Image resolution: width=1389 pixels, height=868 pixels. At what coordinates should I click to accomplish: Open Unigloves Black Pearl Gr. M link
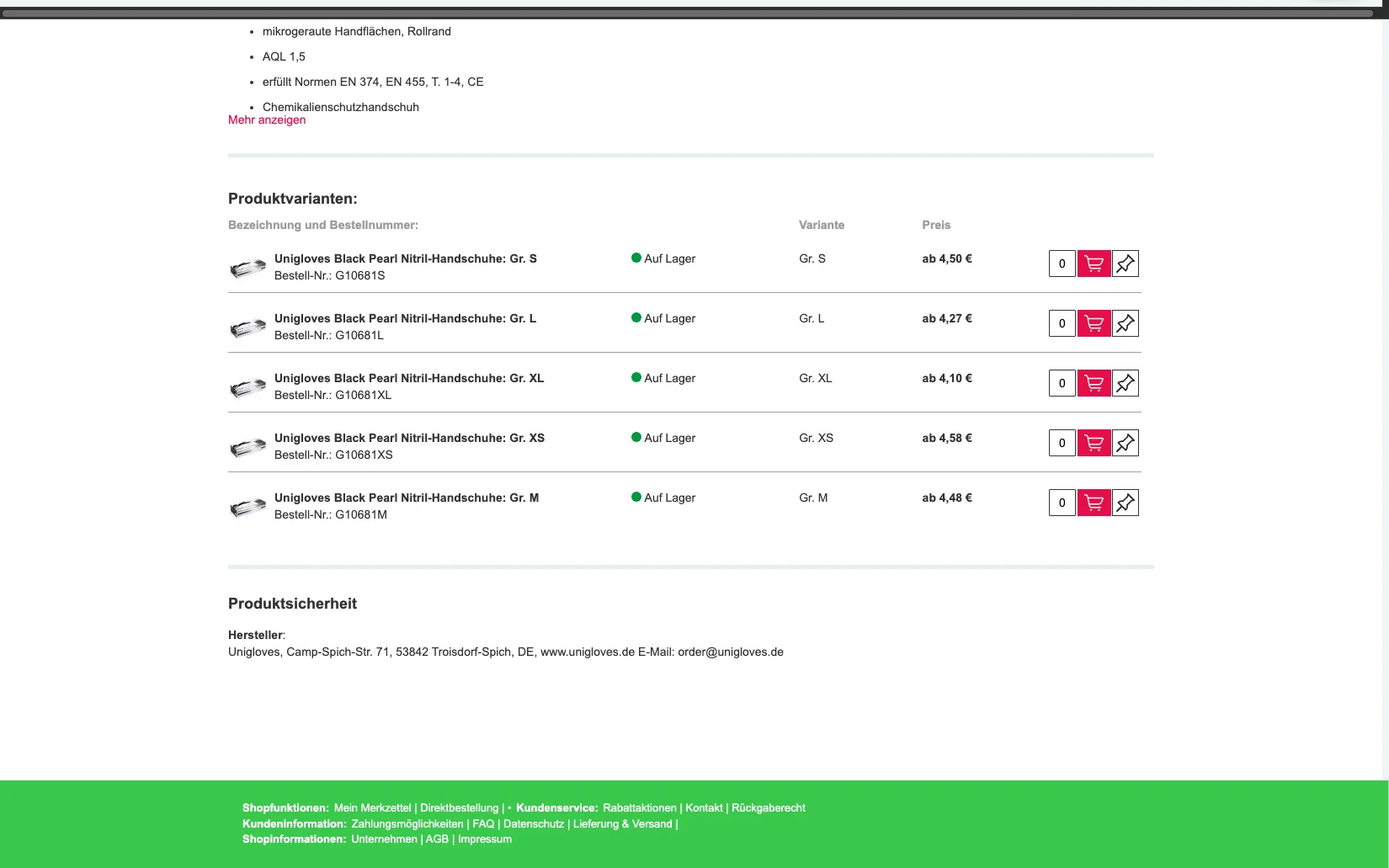pyautogui.click(x=407, y=498)
